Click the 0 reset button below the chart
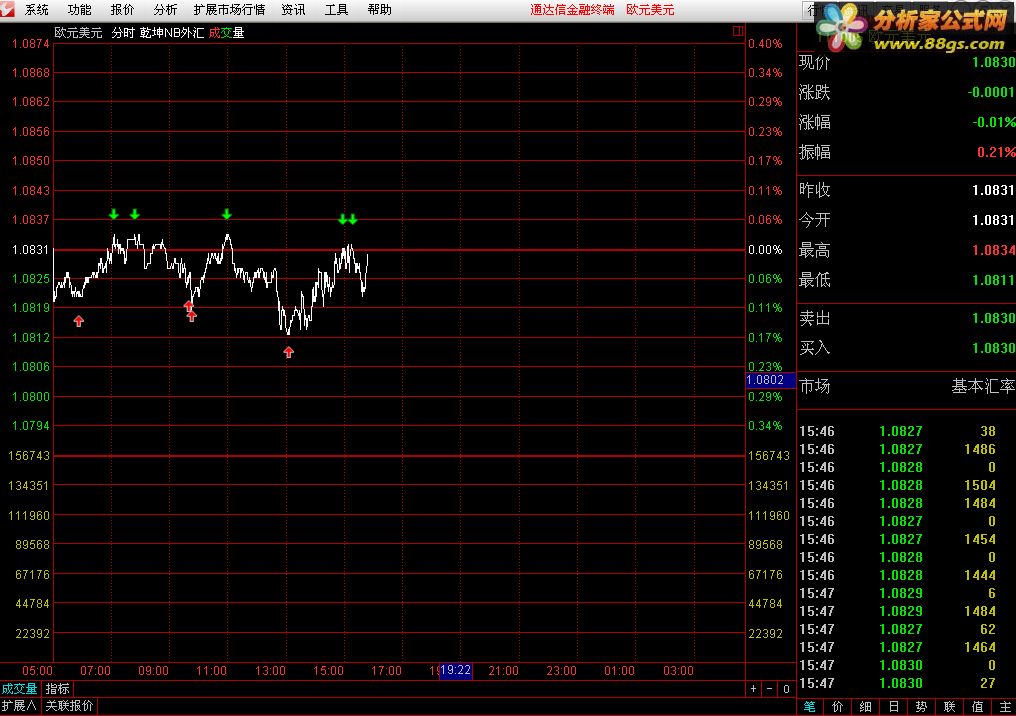This screenshot has height=716, width=1016. [x=786, y=689]
